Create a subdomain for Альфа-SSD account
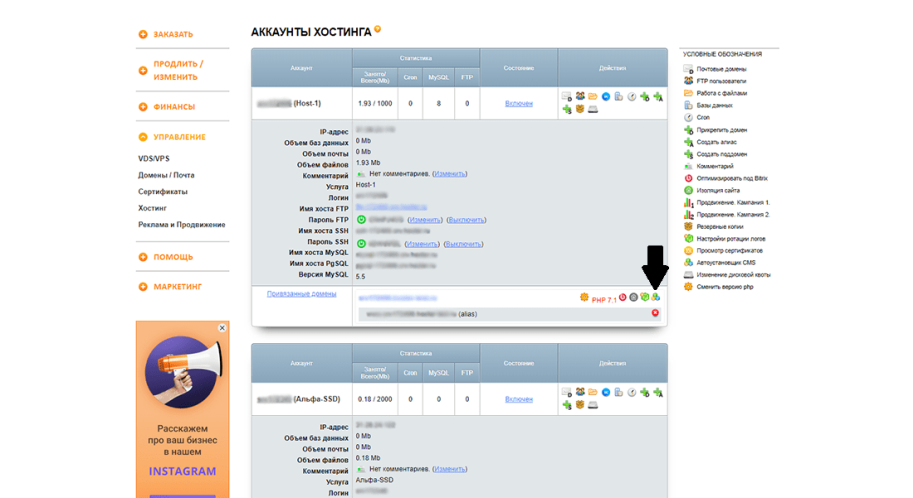This screenshot has width=913, height=498. click(x=567, y=405)
